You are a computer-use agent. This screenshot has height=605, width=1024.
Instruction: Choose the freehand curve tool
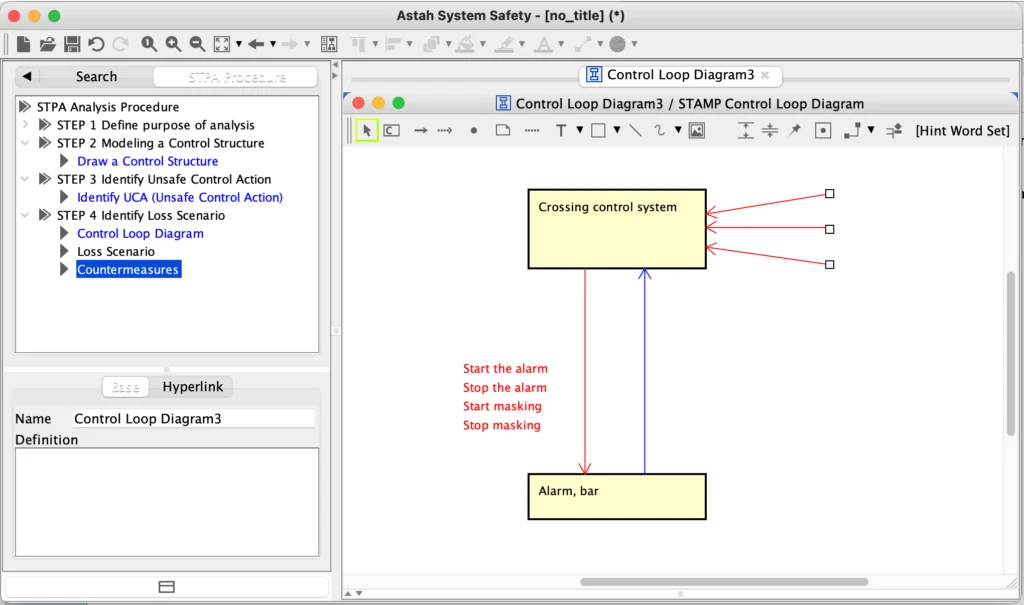[x=660, y=130]
